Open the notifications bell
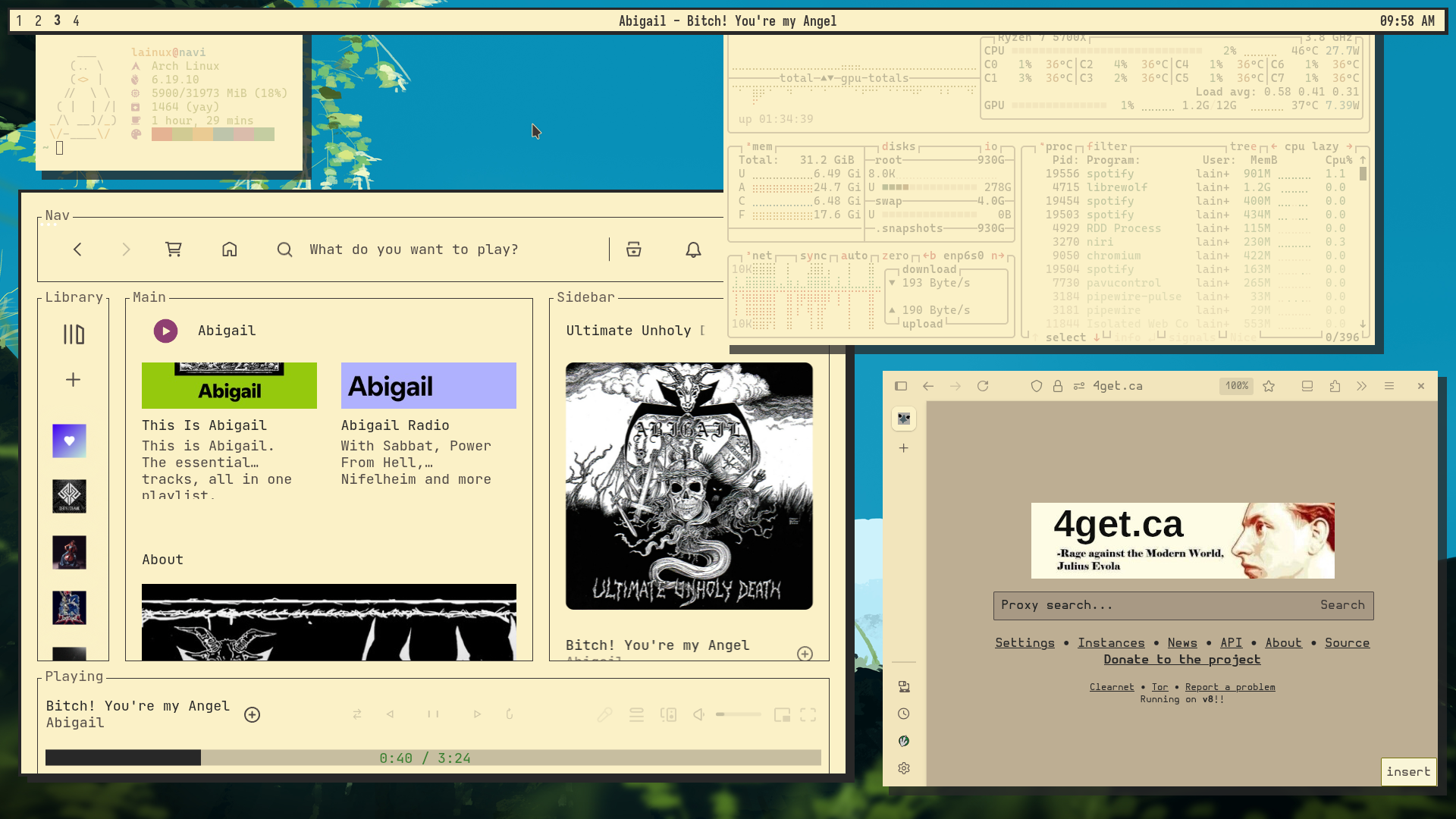The image size is (1456, 819). [693, 249]
